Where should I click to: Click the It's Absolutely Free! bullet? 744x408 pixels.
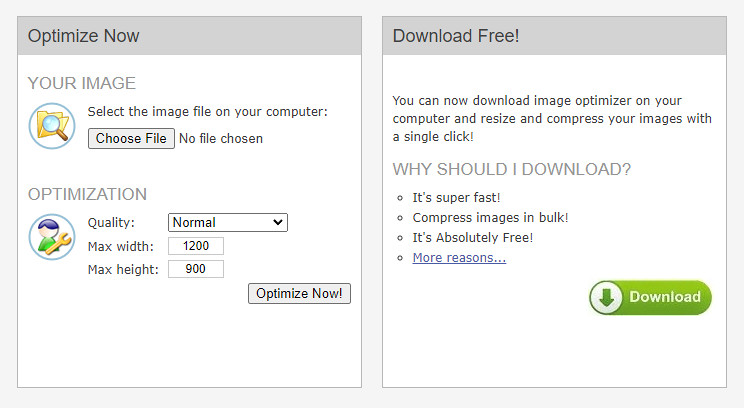click(x=473, y=238)
